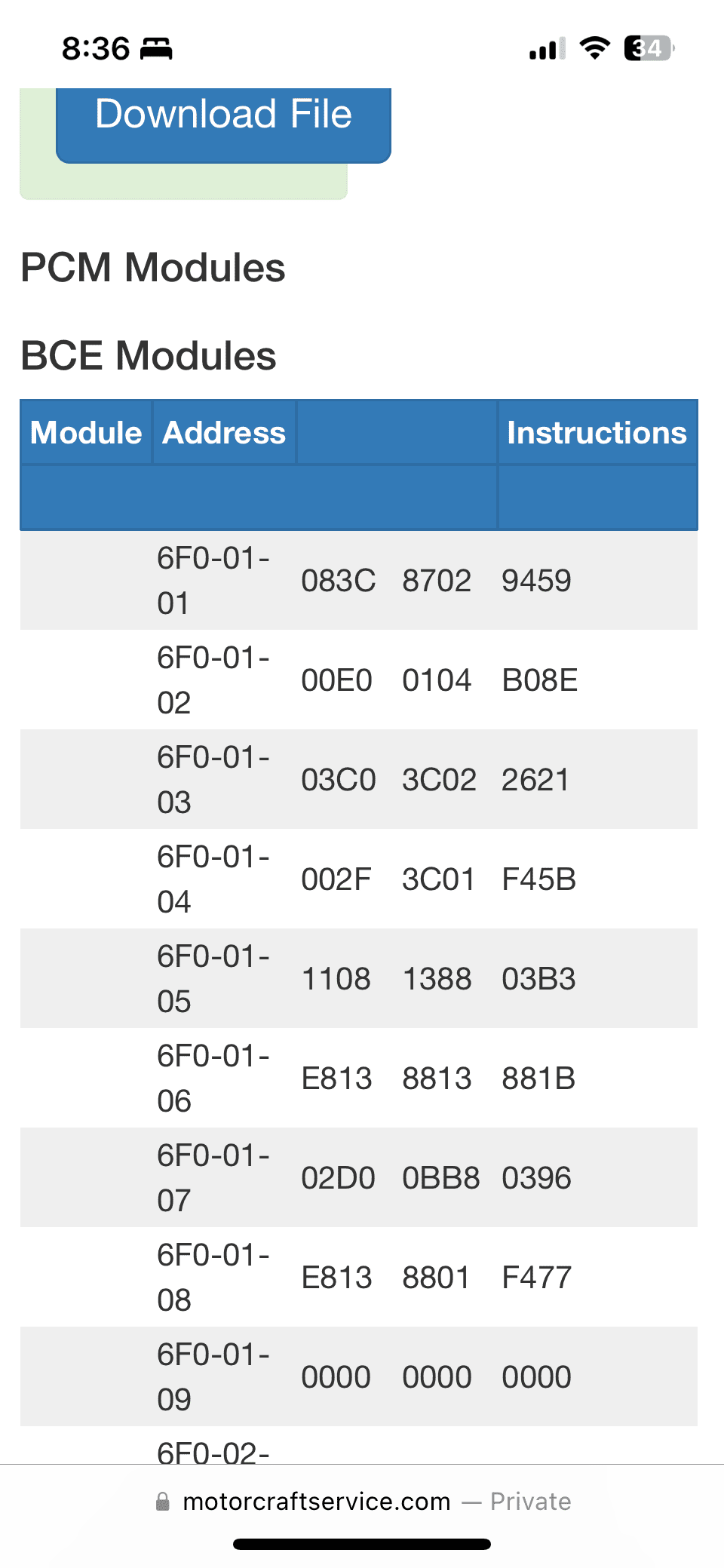Screen dimensions: 724x1568
Task: Tap the sleep focus bed icon
Action: [x=157, y=49]
